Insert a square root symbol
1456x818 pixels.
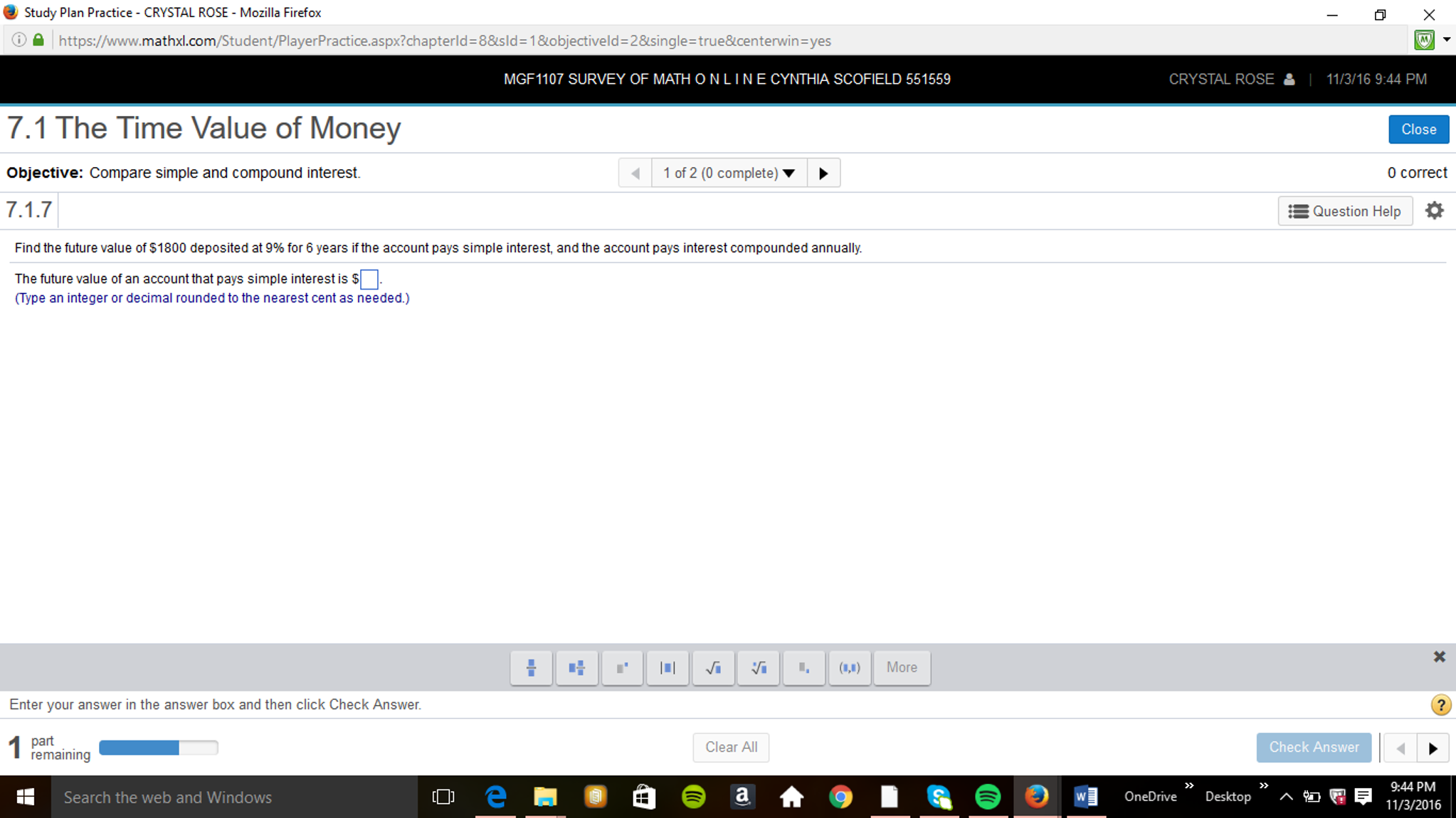(x=712, y=667)
